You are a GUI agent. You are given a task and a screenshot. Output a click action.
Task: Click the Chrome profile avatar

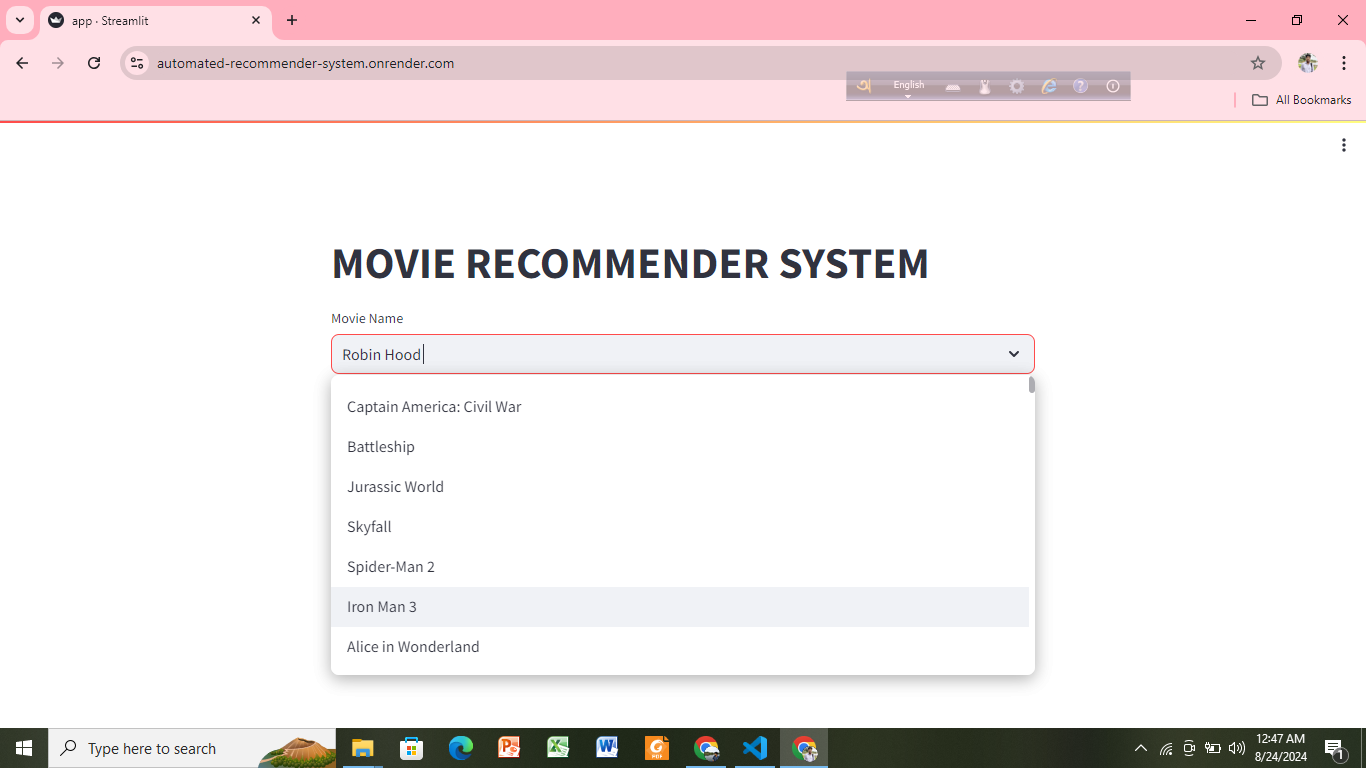click(x=1308, y=62)
